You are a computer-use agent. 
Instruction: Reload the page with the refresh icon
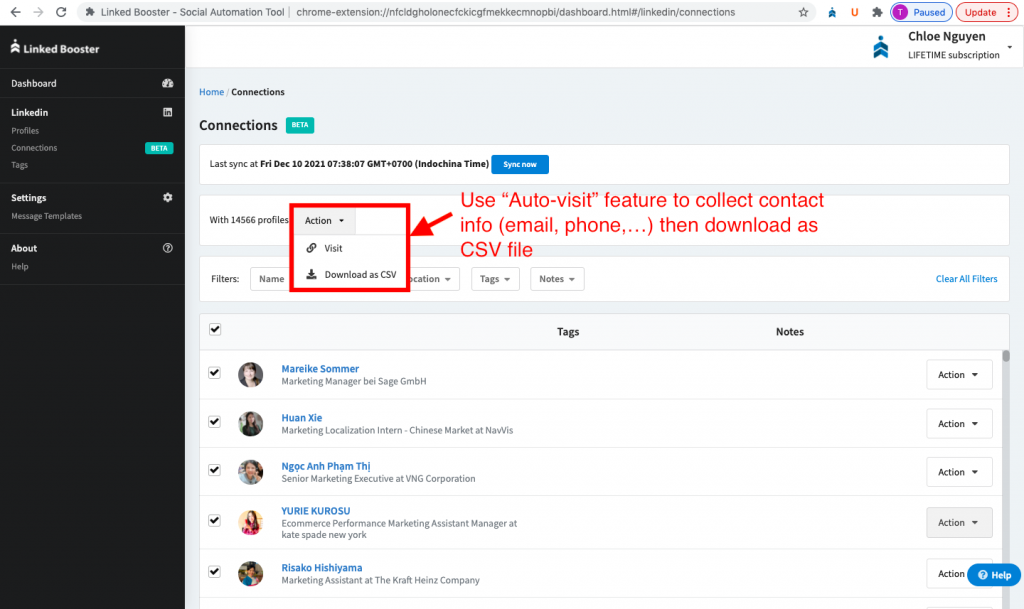coord(61,12)
